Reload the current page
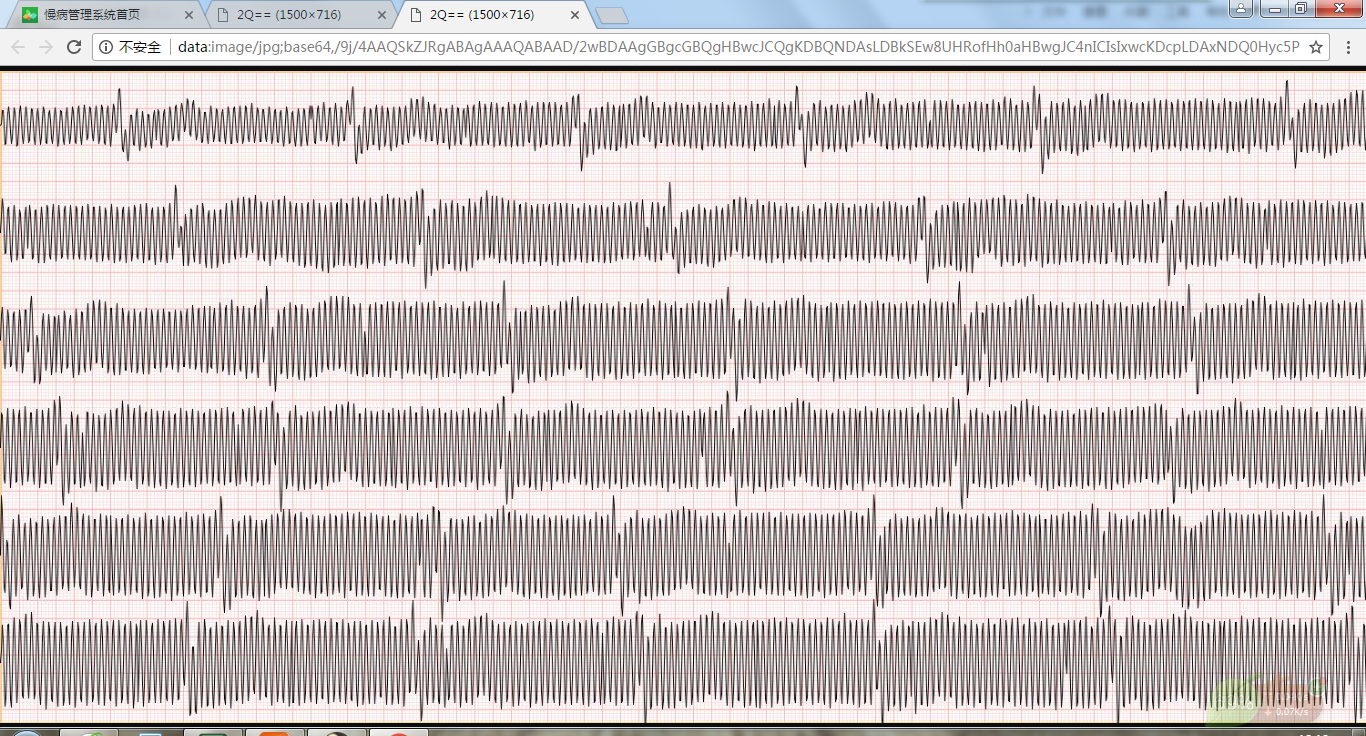 pyautogui.click(x=74, y=47)
